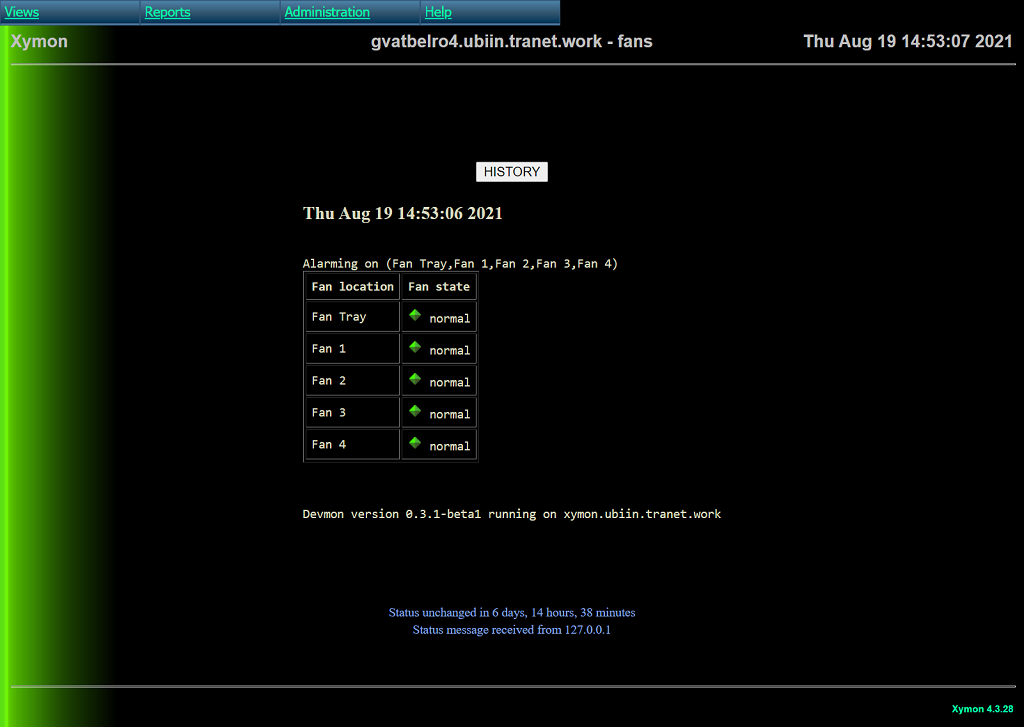Click green status icon for Fan 1

click(x=415, y=347)
